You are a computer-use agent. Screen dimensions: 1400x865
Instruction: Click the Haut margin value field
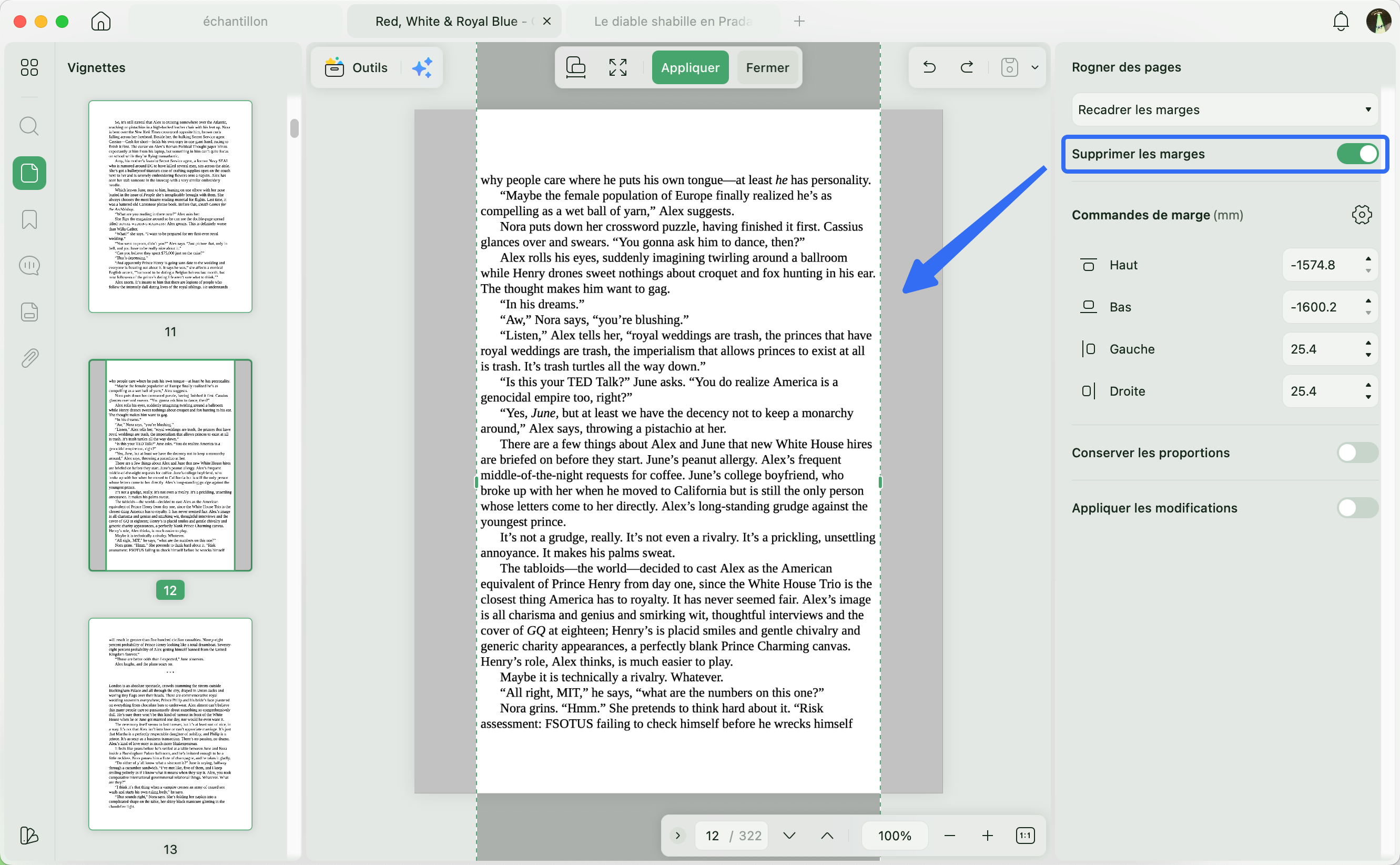[x=1330, y=265]
